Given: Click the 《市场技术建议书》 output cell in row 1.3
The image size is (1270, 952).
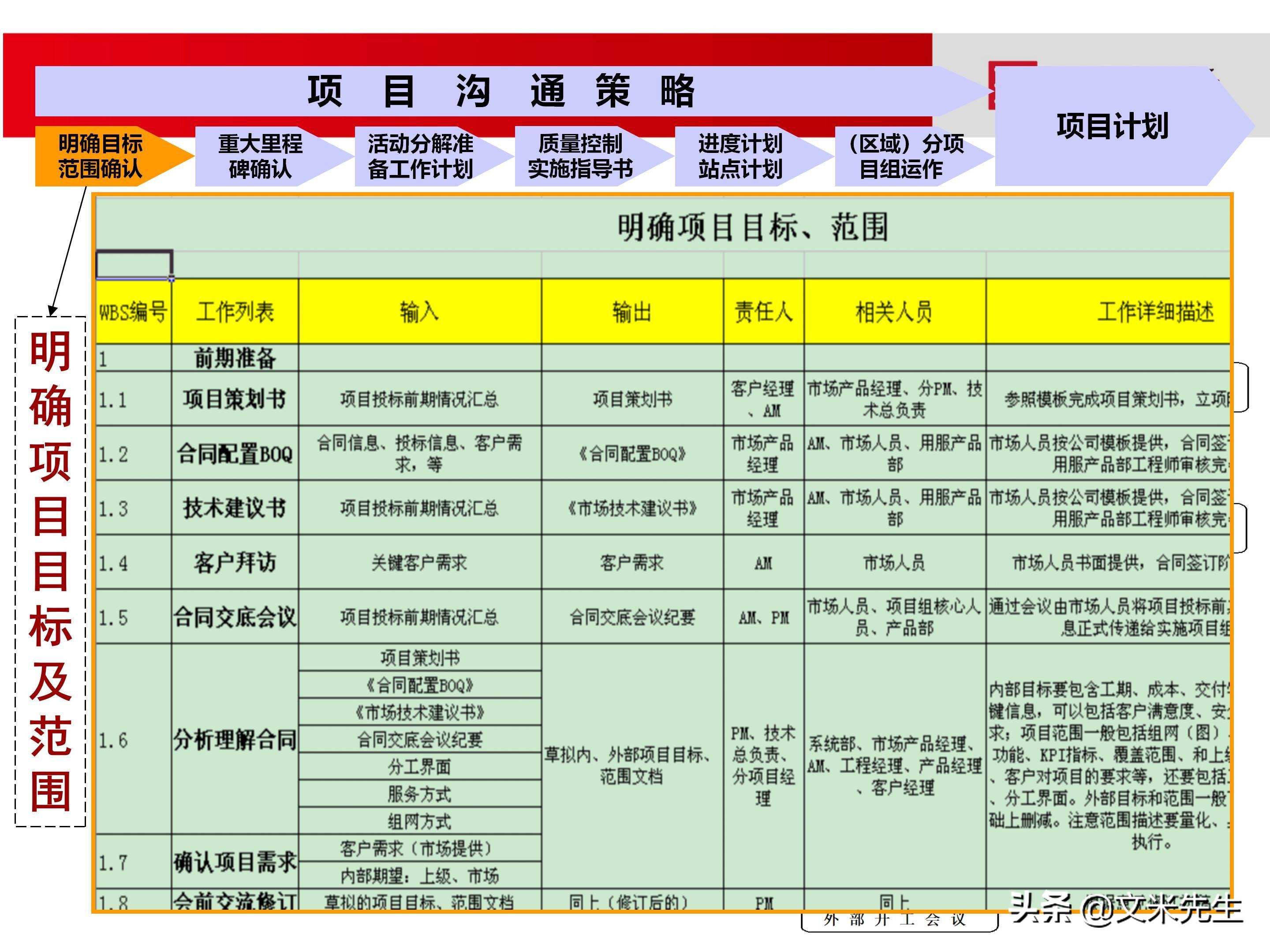Looking at the screenshot, I should coord(632,507).
